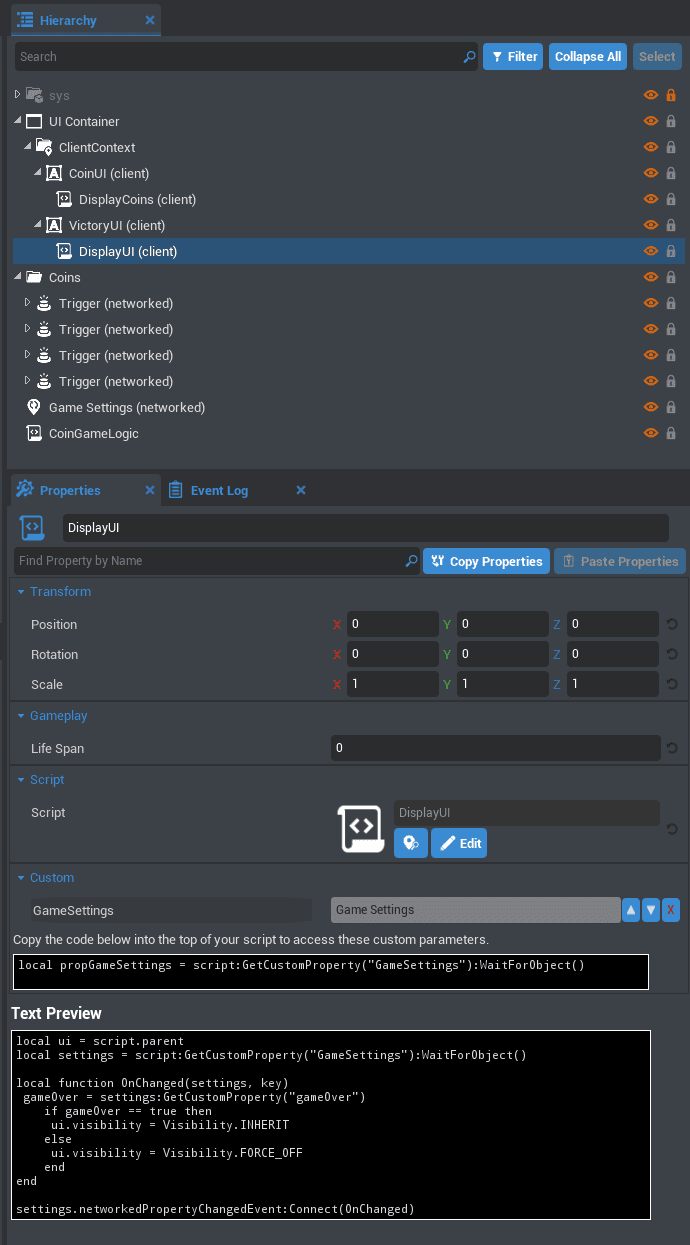Switch to the Event Log tab
The width and height of the screenshot is (690, 1245).
coord(219,490)
